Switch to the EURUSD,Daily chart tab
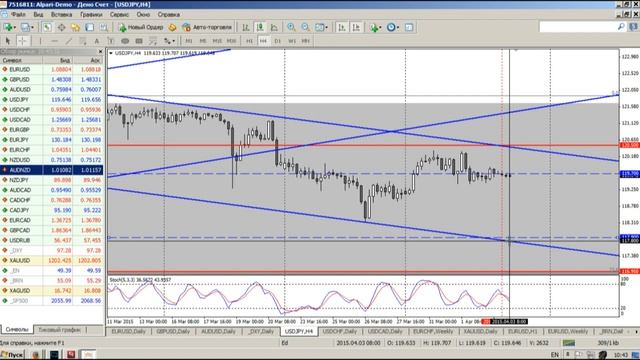640x360 pixels. [x=129, y=331]
